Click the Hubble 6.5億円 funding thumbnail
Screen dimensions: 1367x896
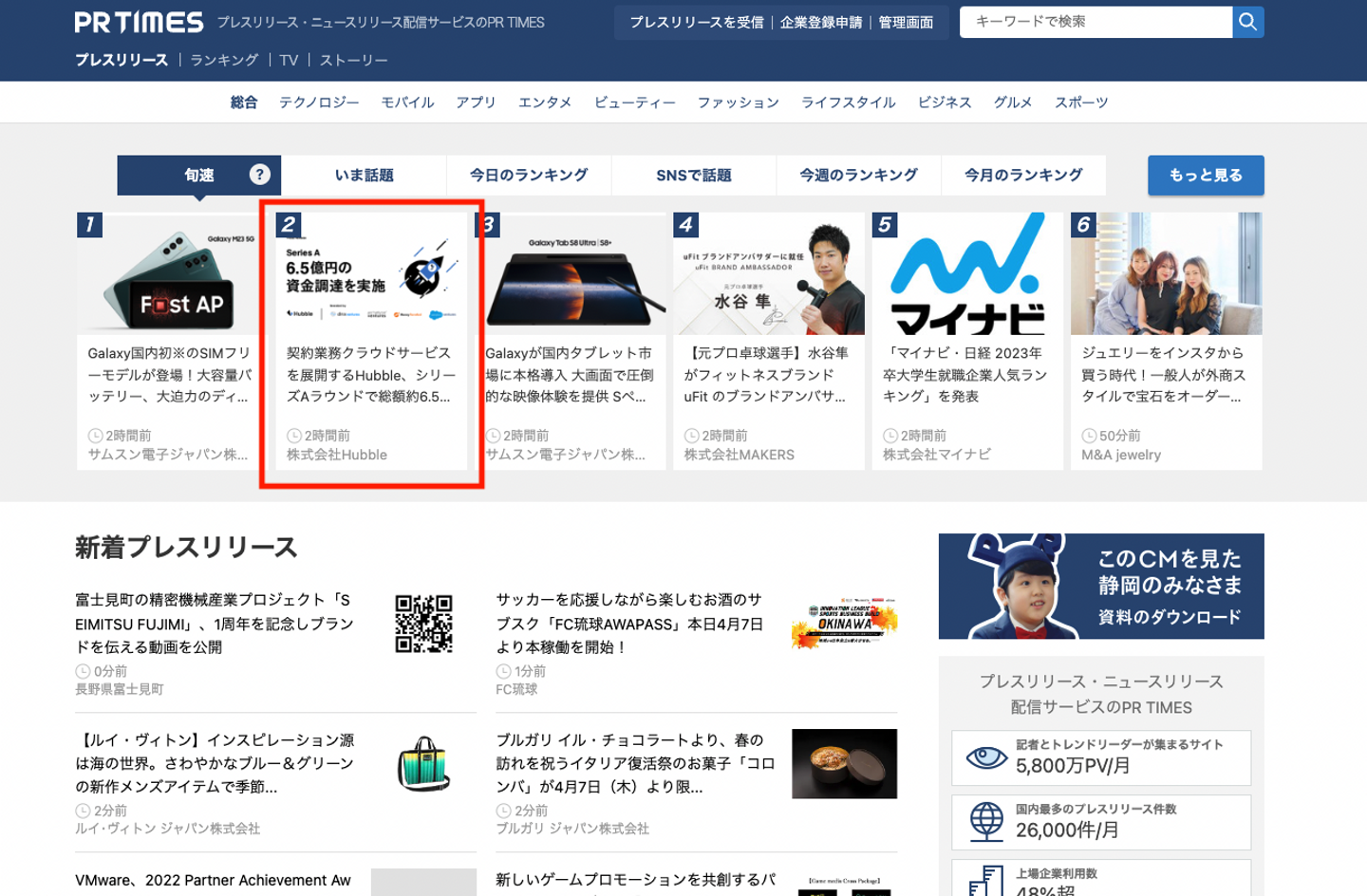[x=371, y=273]
